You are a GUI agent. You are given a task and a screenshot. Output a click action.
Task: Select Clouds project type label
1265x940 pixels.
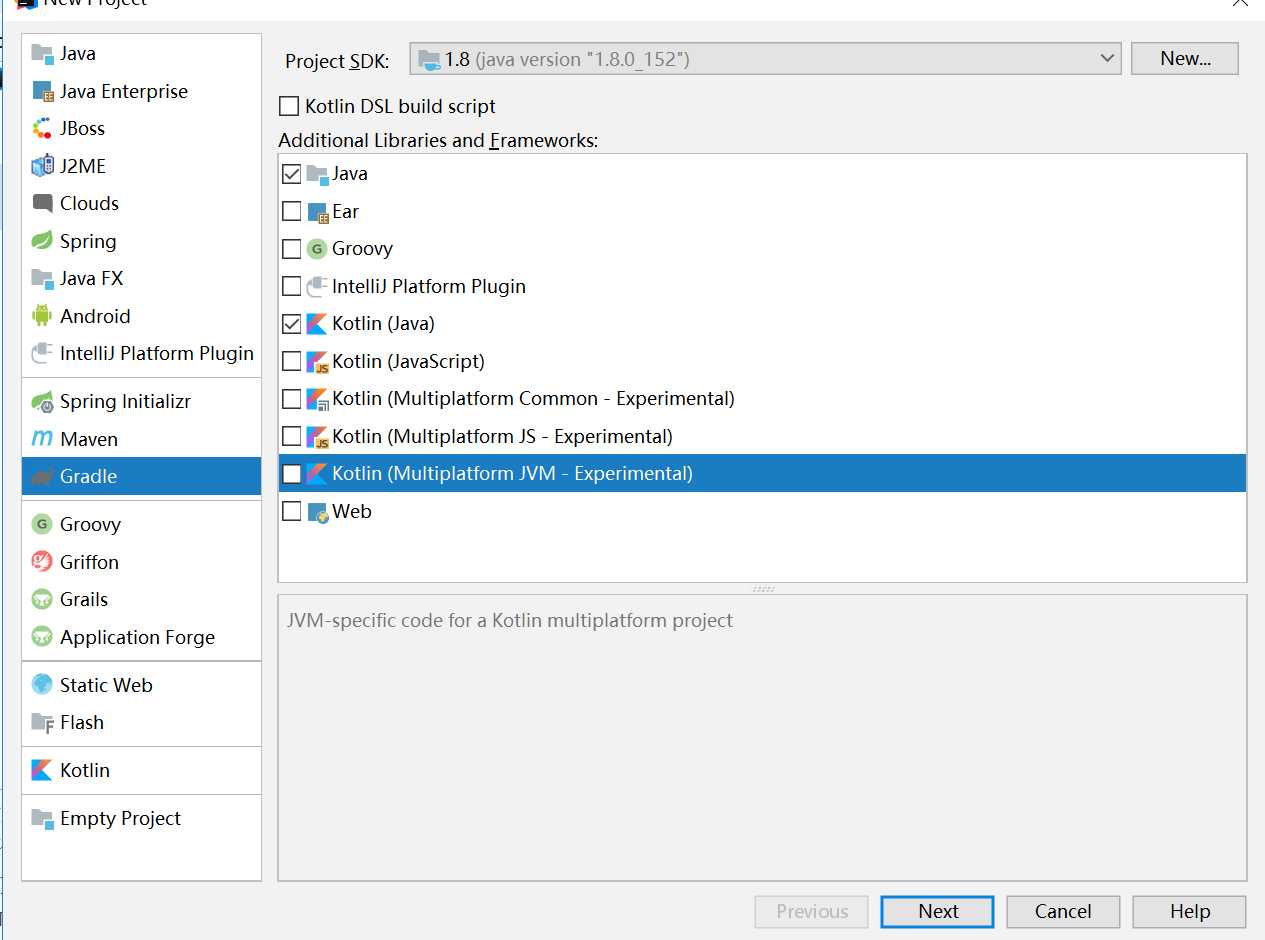(x=89, y=203)
